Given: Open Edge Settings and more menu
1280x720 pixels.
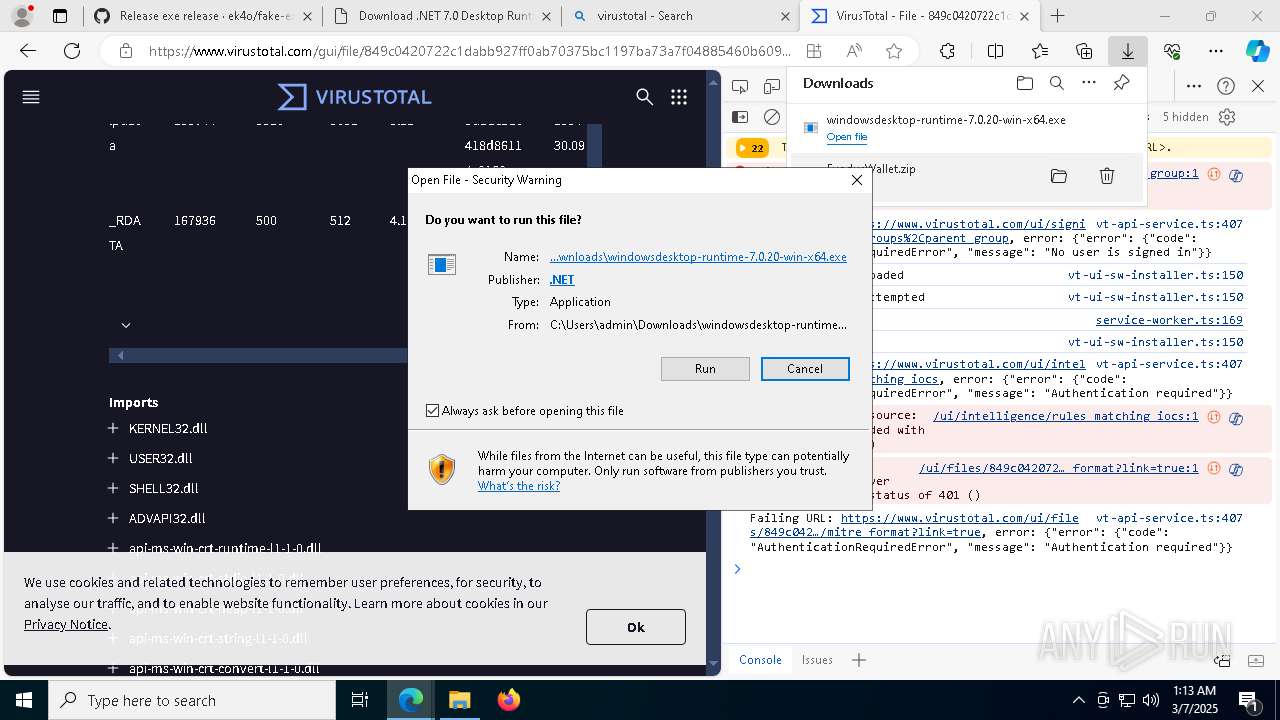Looking at the screenshot, I should coord(1216,52).
